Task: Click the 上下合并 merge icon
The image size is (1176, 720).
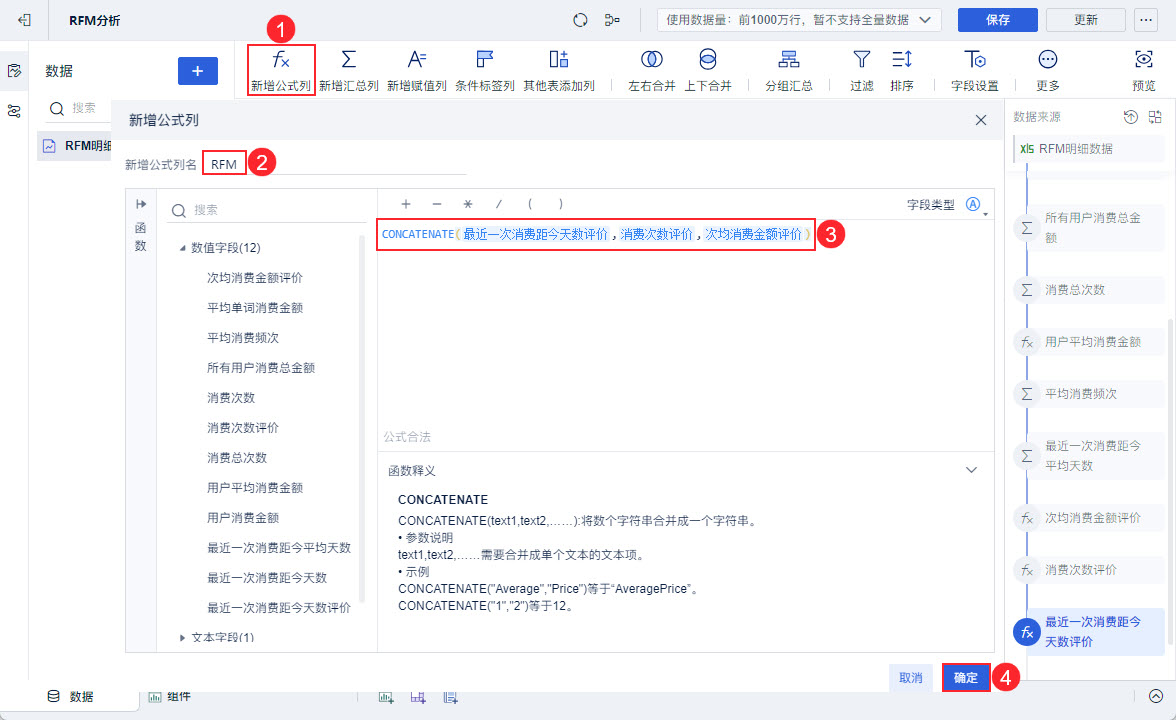Action: tap(708, 59)
